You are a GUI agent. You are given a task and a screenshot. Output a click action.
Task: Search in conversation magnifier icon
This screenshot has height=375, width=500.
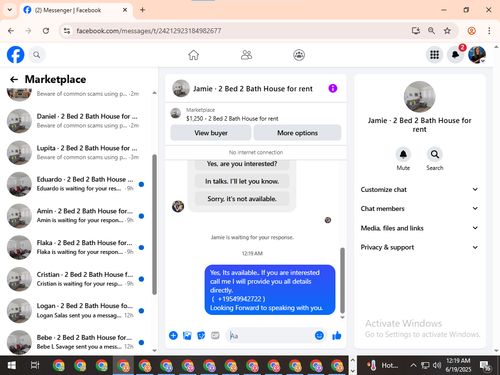pyautogui.click(x=435, y=154)
